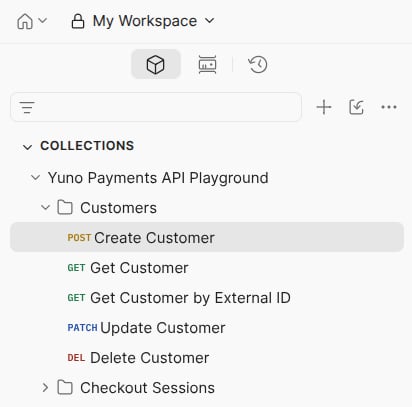
Task: Collapse the Customers folder chevron
Action: (x=45, y=207)
